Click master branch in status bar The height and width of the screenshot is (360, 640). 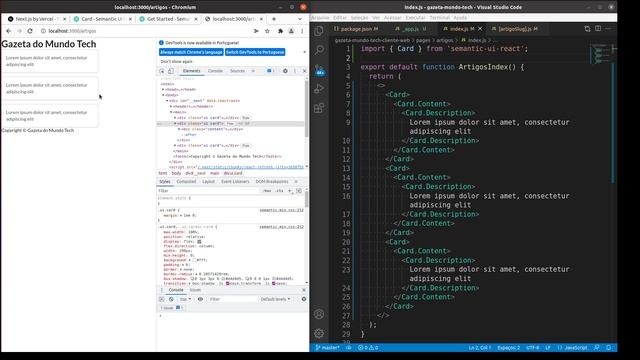click(x=328, y=348)
